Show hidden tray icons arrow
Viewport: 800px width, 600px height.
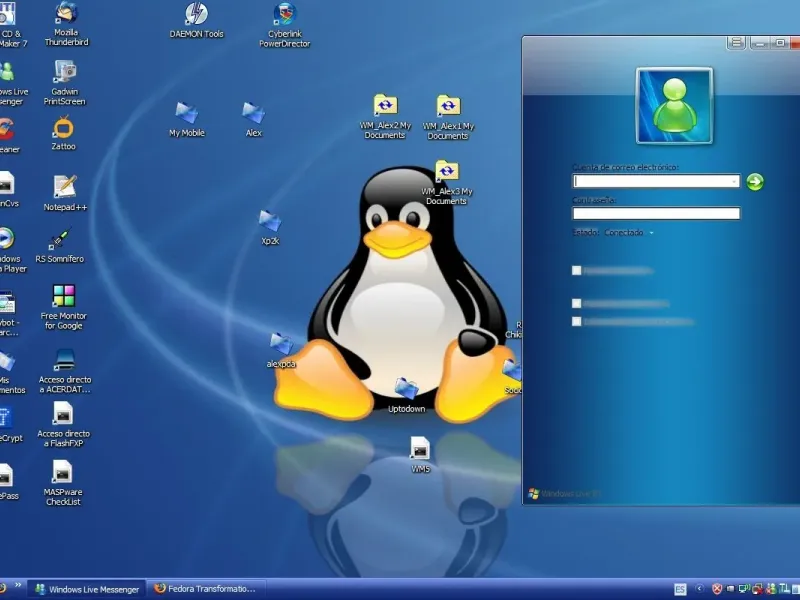699,589
